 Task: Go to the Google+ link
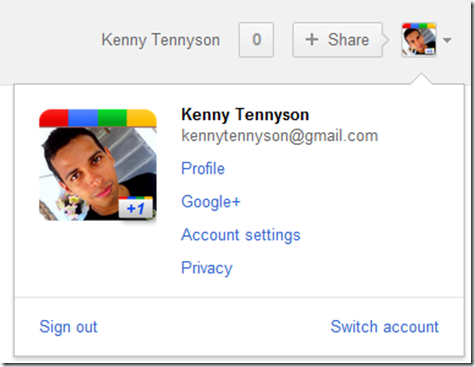(x=211, y=202)
